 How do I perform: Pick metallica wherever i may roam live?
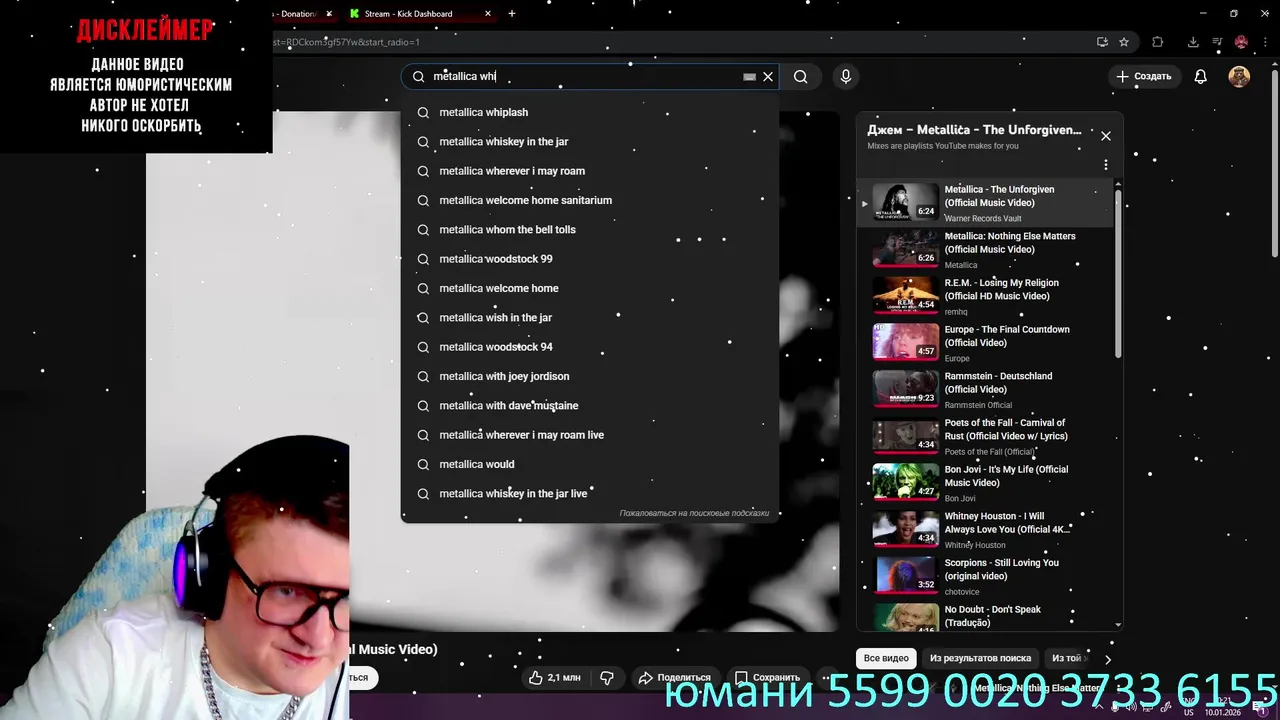point(590,435)
